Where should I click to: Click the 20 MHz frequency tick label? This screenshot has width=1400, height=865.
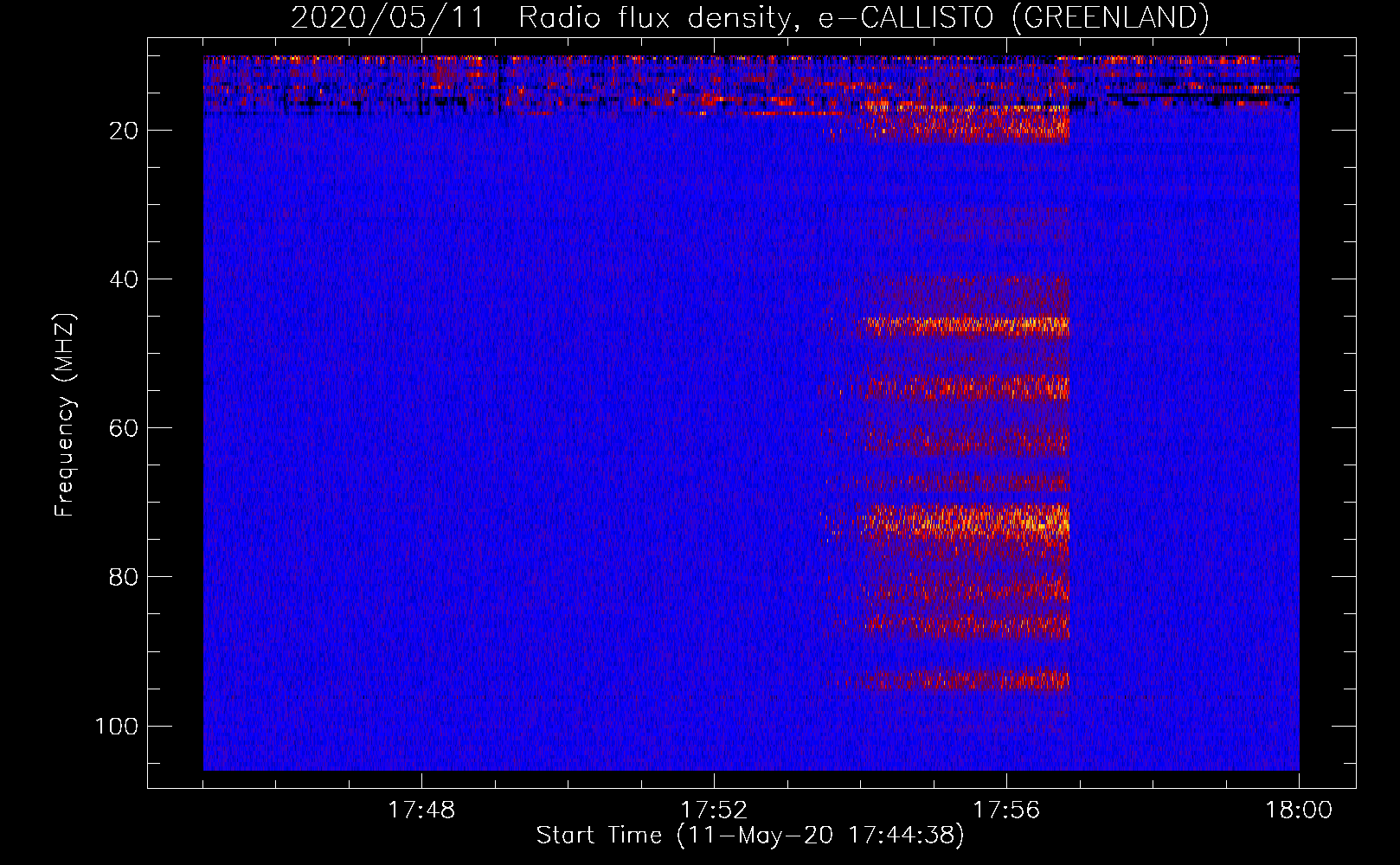(125, 131)
